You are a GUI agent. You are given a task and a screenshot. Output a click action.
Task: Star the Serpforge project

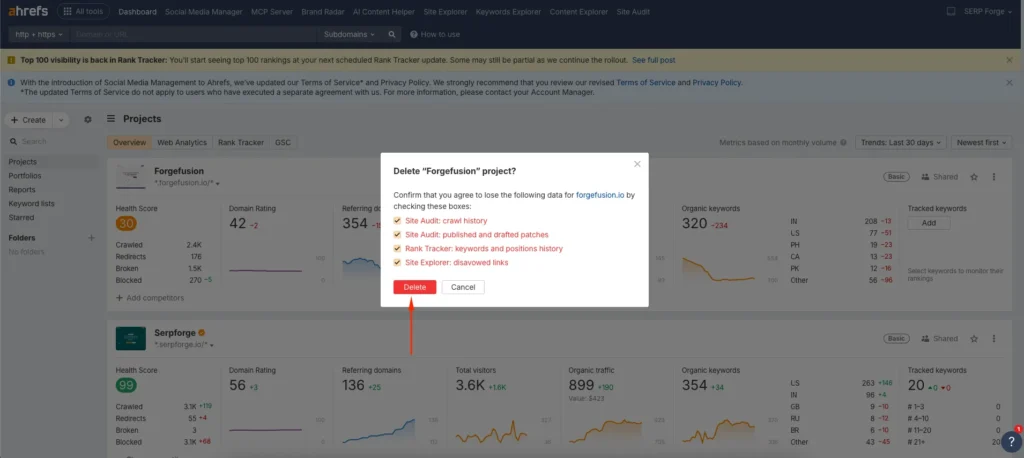pyautogui.click(x=974, y=338)
